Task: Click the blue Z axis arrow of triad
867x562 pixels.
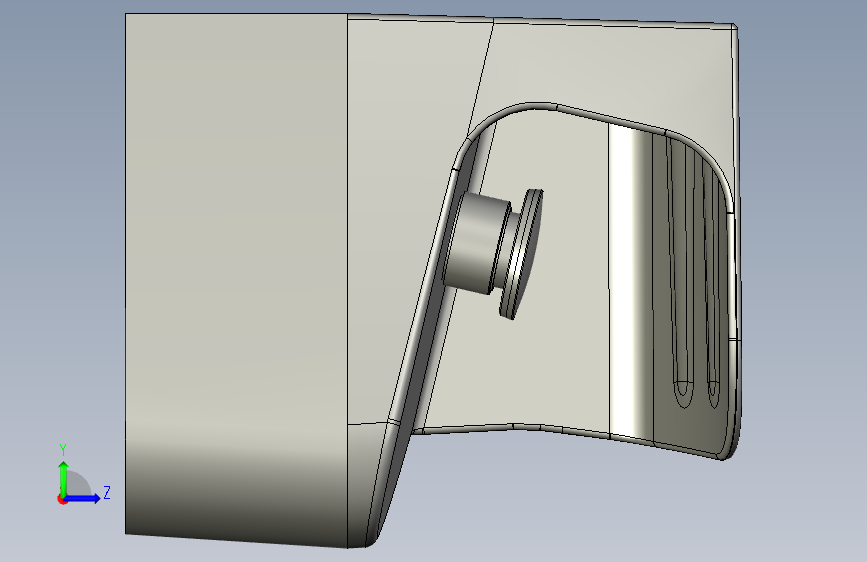Action: point(83,498)
